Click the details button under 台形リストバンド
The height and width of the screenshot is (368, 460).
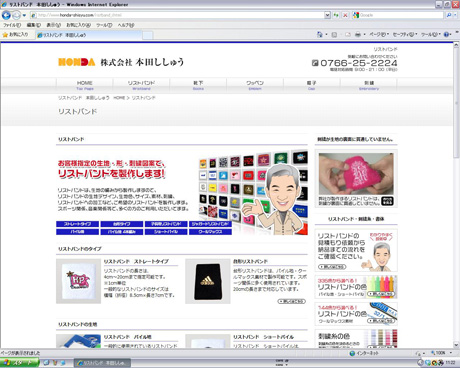pyautogui.click(x=292, y=301)
